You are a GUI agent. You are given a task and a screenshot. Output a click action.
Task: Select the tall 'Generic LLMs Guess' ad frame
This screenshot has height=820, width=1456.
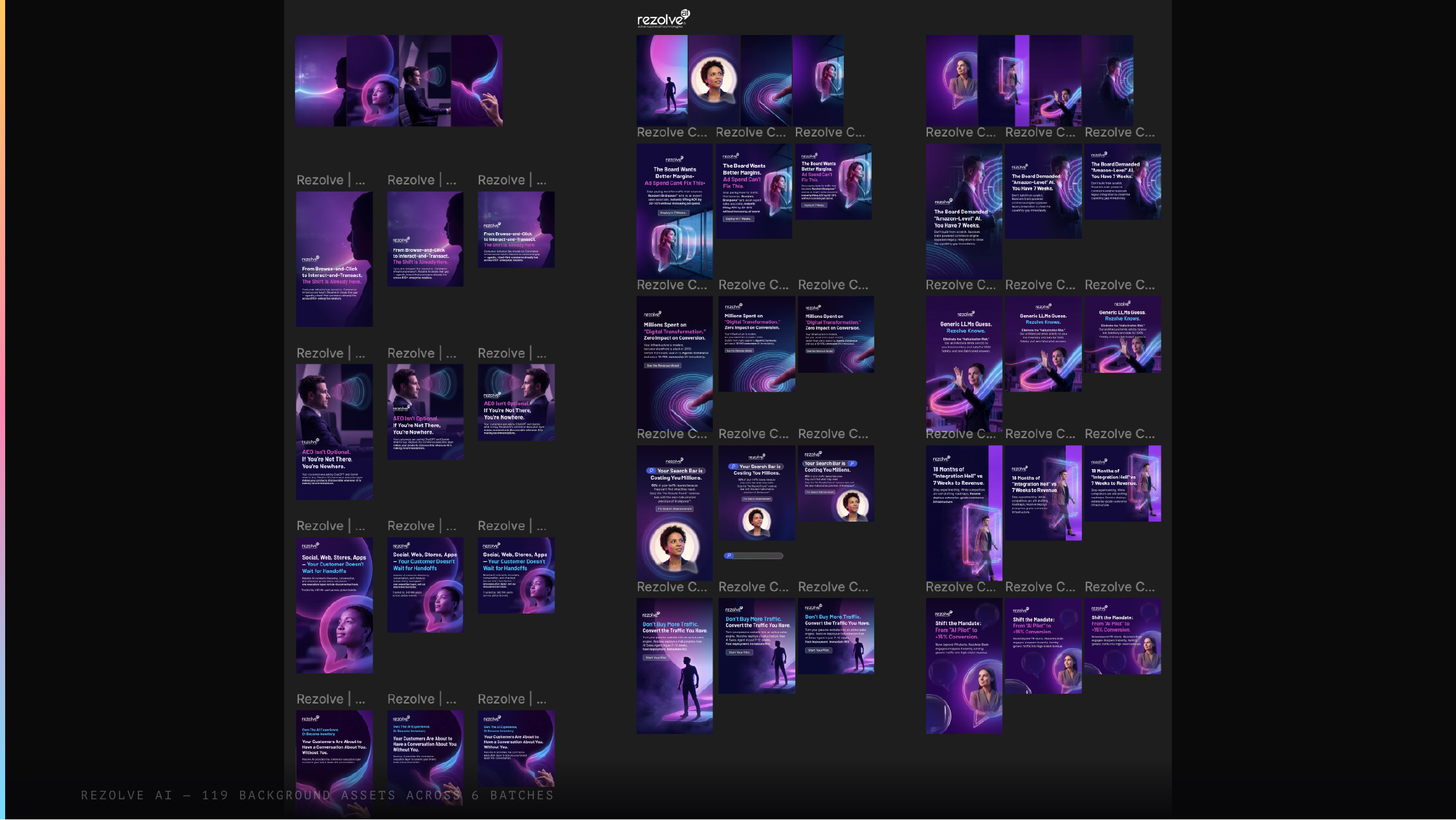pos(964,364)
